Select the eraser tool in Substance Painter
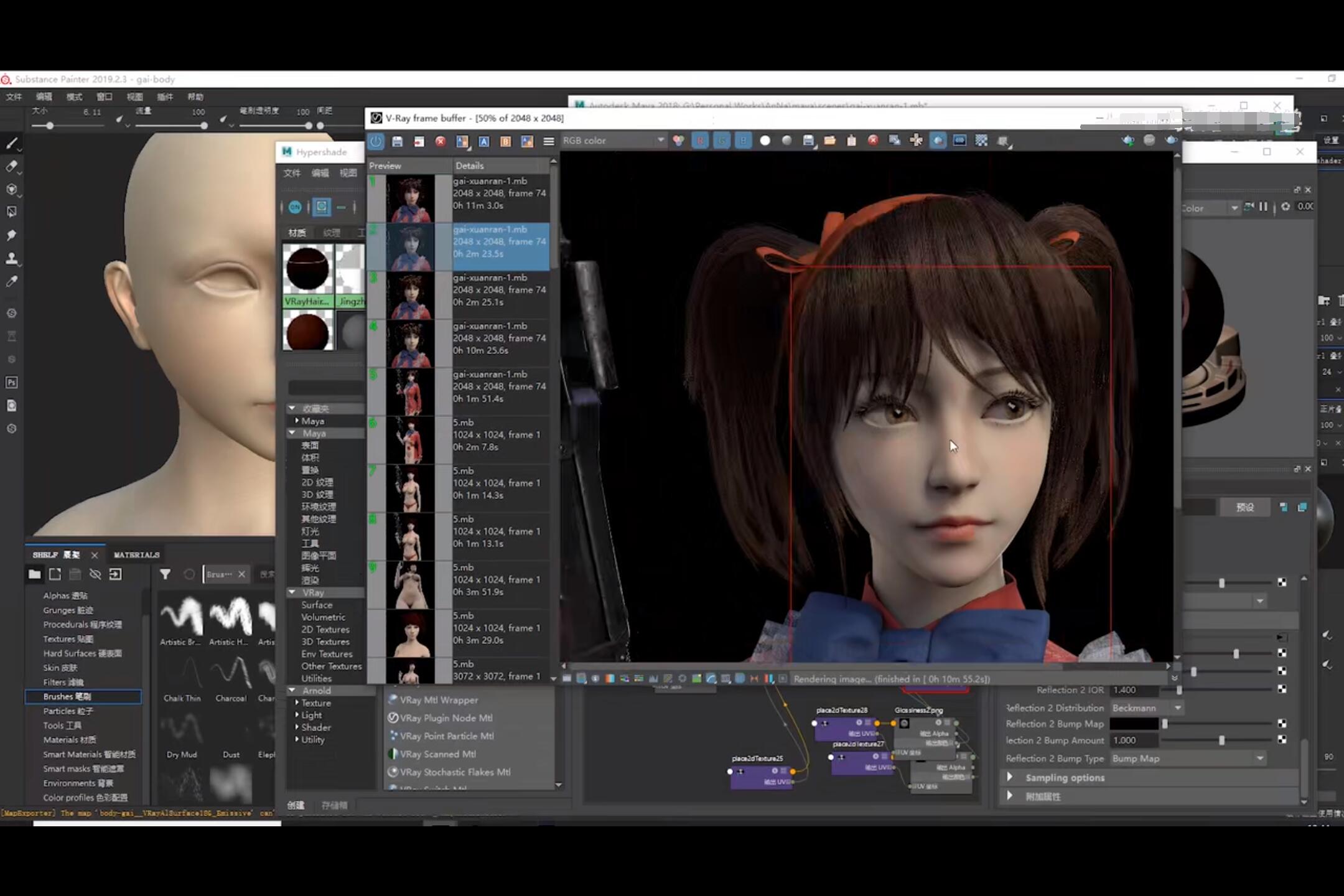The height and width of the screenshot is (896, 1344). 12,166
